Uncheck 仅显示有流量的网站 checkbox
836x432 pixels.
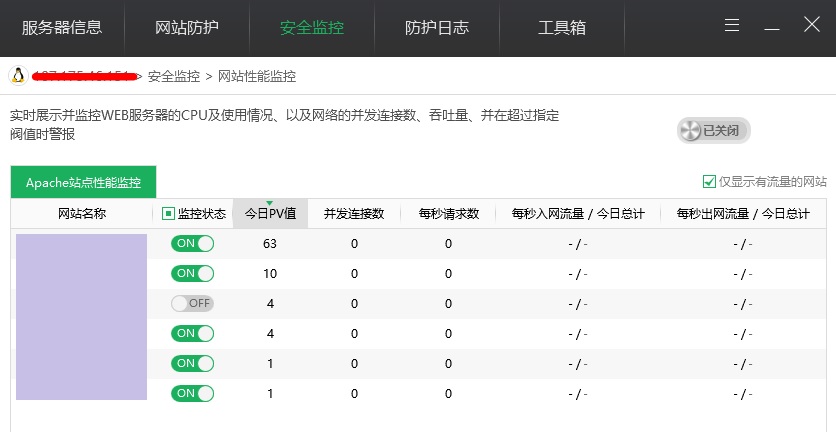[710, 181]
